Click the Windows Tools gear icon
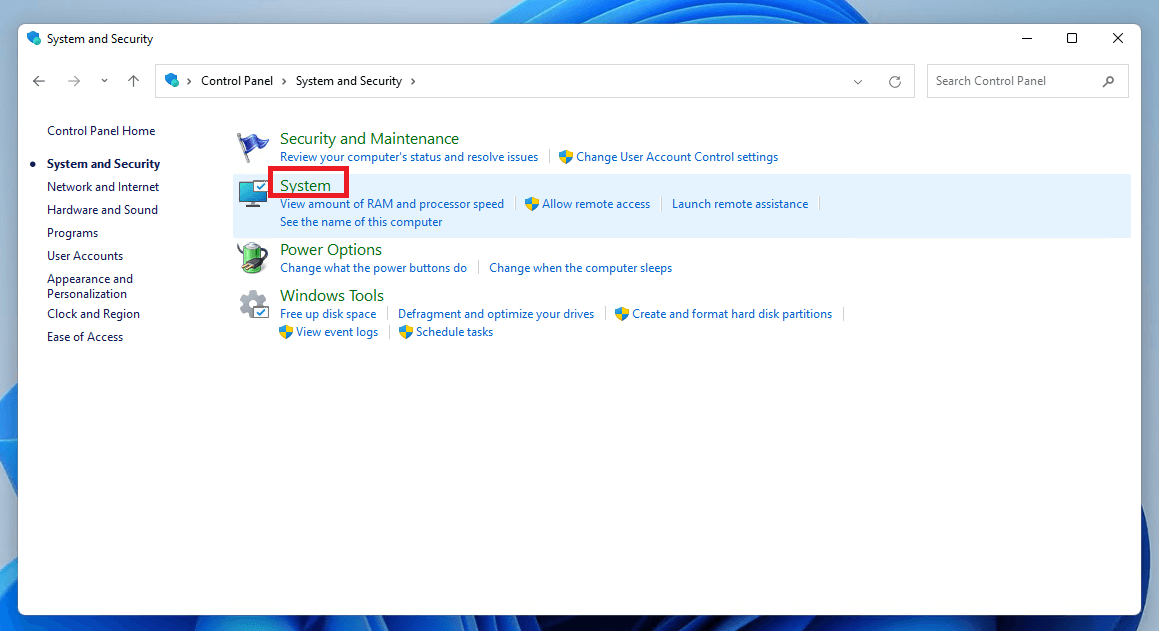This screenshot has height=631, width=1159. click(x=254, y=304)
